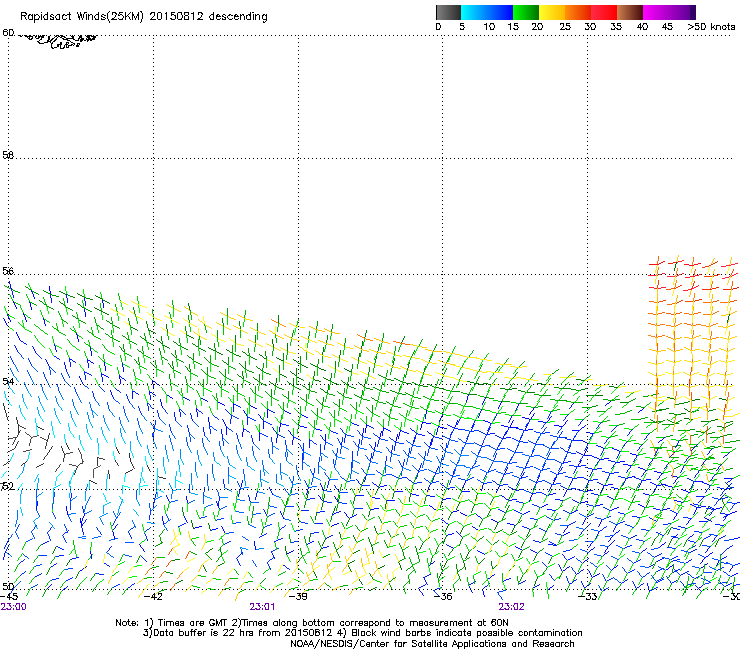Click the red wind barbs near 56N
The image size is (740, 650).
pos(691,276)
